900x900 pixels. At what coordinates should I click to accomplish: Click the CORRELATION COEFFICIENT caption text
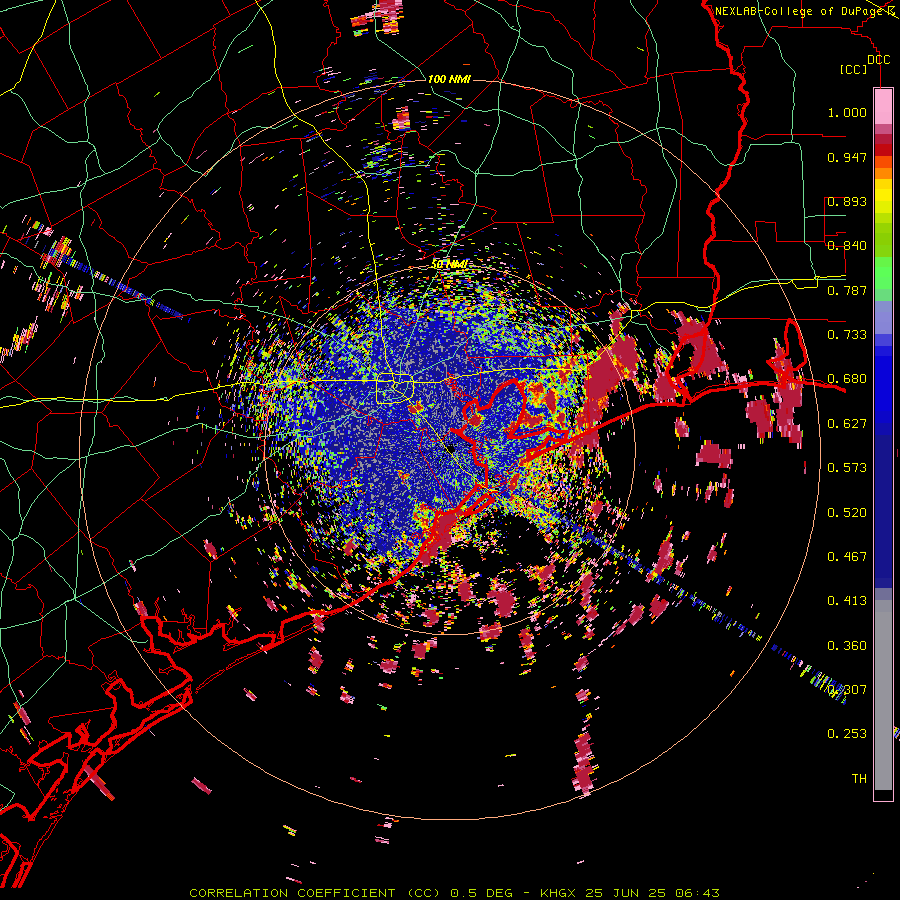pos(292,893)
